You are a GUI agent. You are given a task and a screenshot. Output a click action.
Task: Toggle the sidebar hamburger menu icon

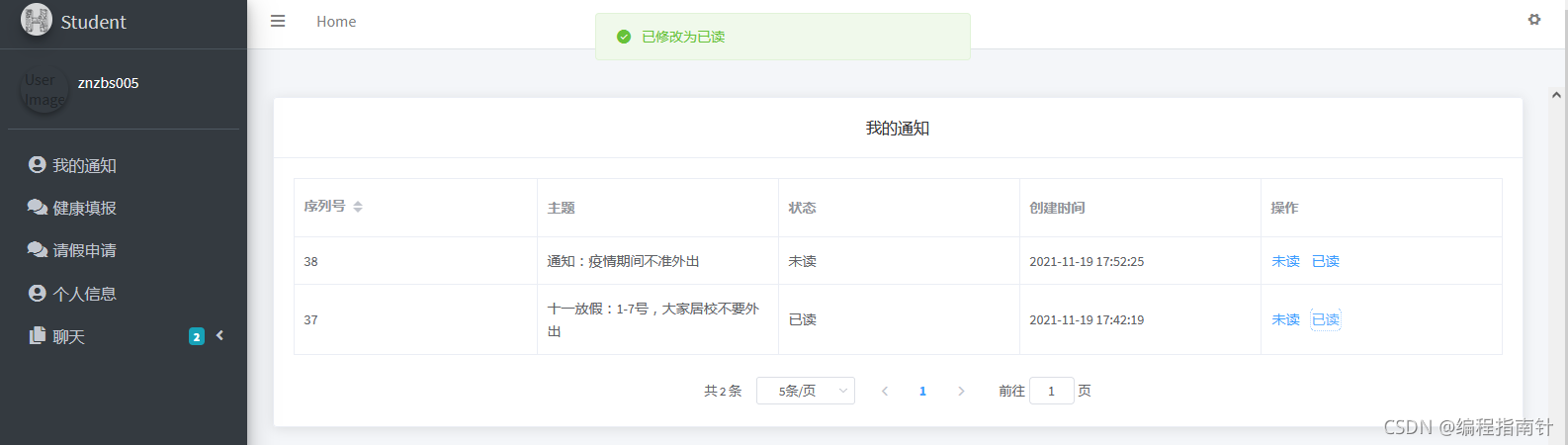(x=278, y=21)
